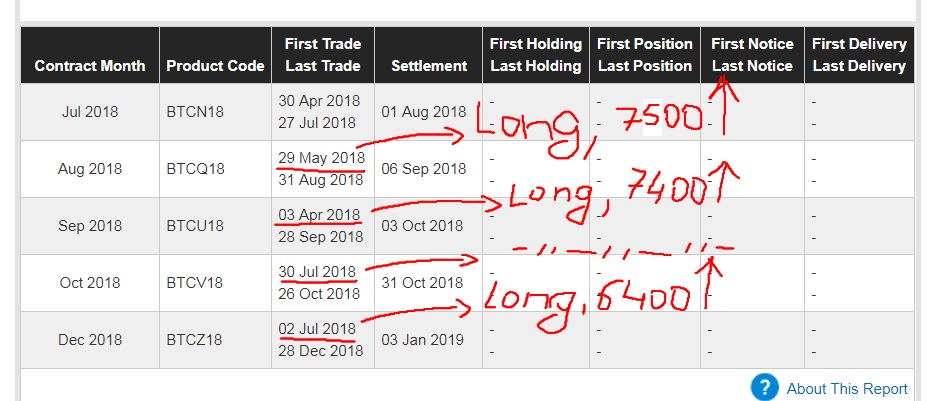
Task: Open the About This Report link
Action: pyautogui.click(x=847, y=389)
